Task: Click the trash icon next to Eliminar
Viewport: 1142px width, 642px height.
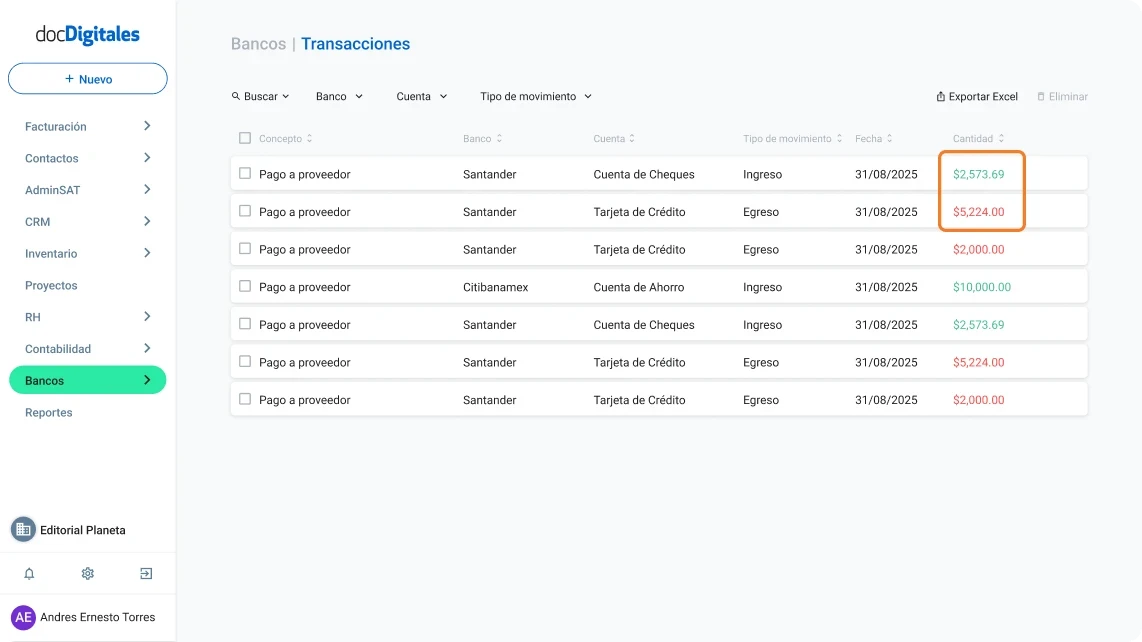Action: click(1041, 96)
